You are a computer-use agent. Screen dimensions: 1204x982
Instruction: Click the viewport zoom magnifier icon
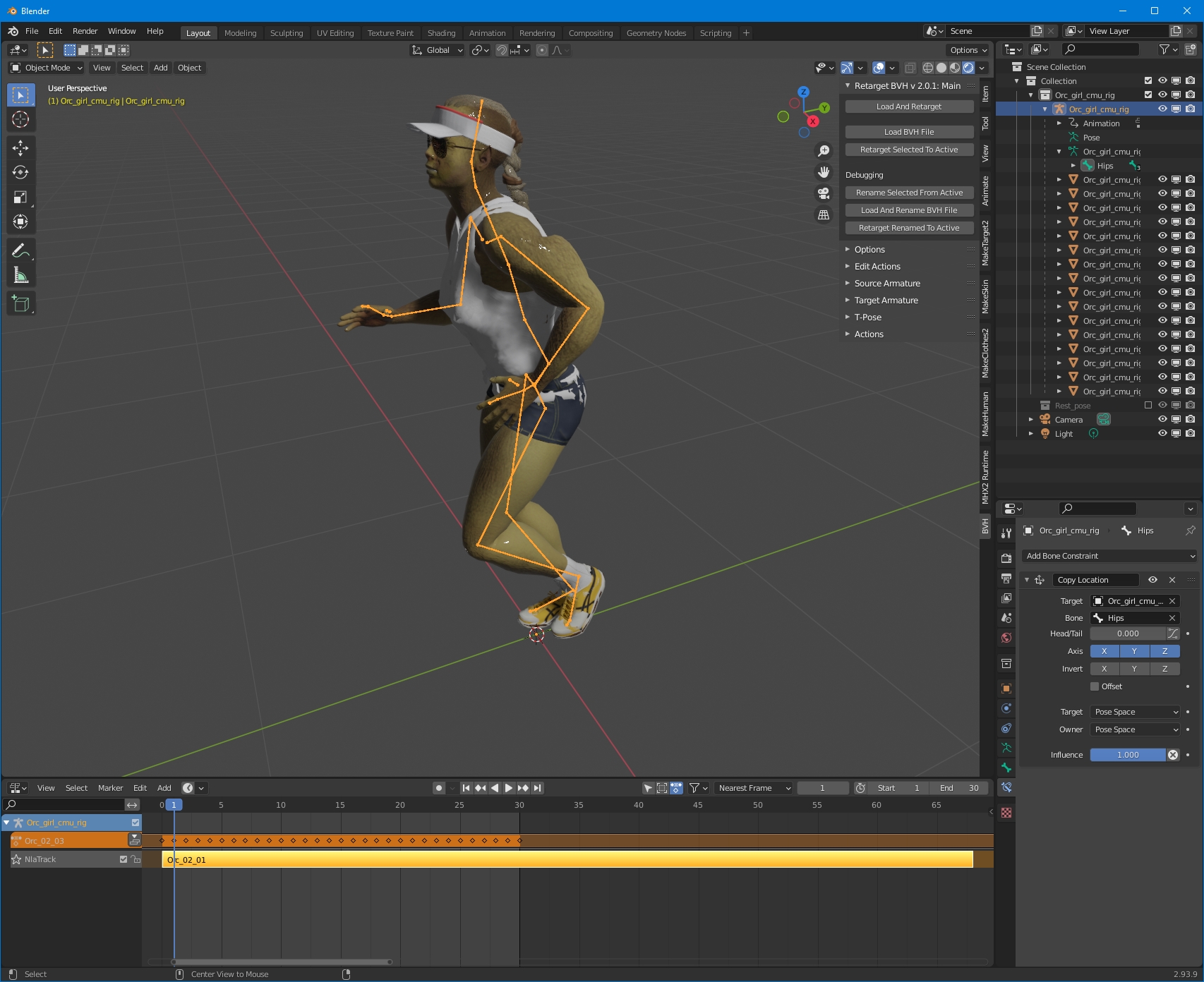click(x=824, y=151)
